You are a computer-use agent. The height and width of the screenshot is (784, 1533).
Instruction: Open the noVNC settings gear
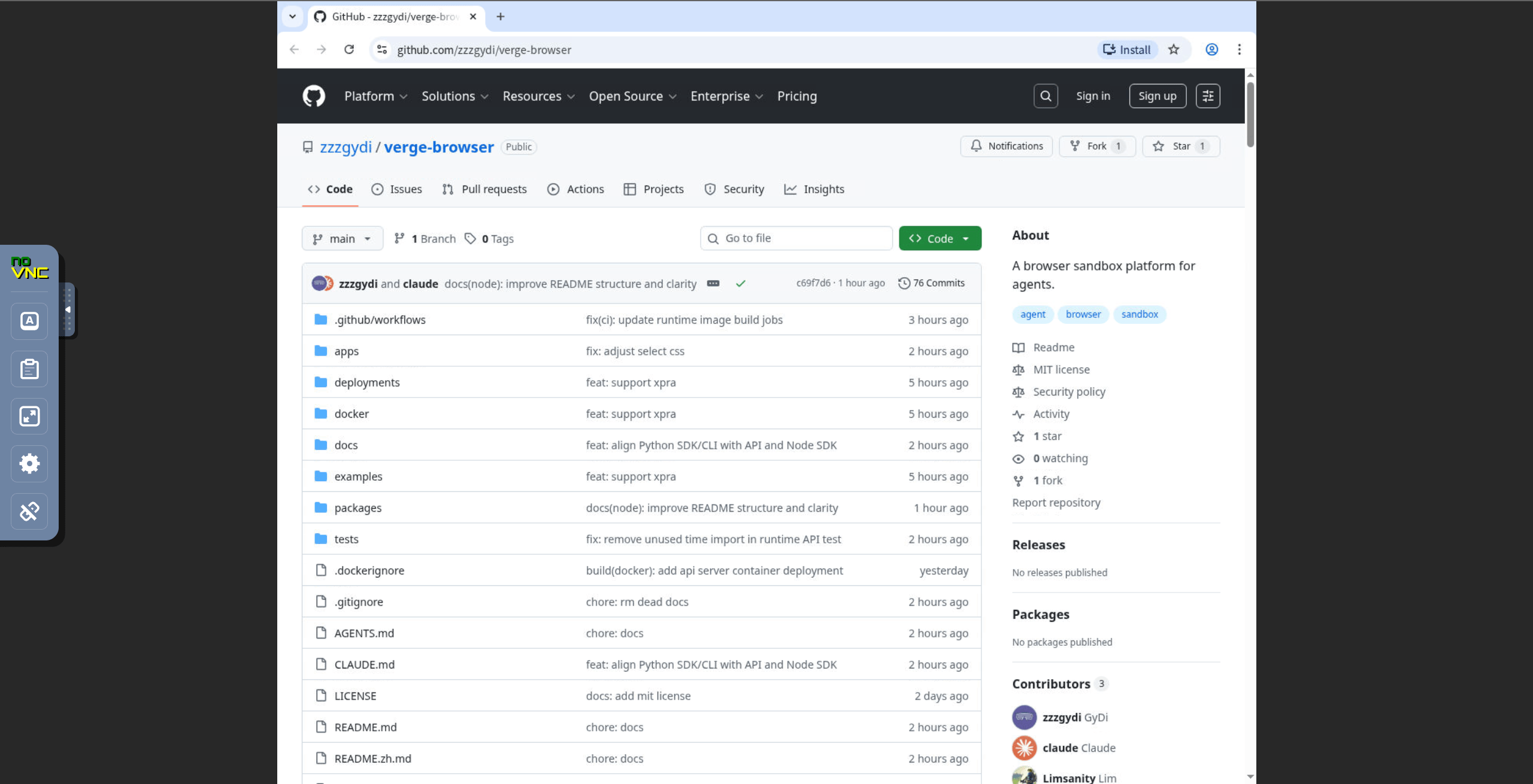[29, 463]
